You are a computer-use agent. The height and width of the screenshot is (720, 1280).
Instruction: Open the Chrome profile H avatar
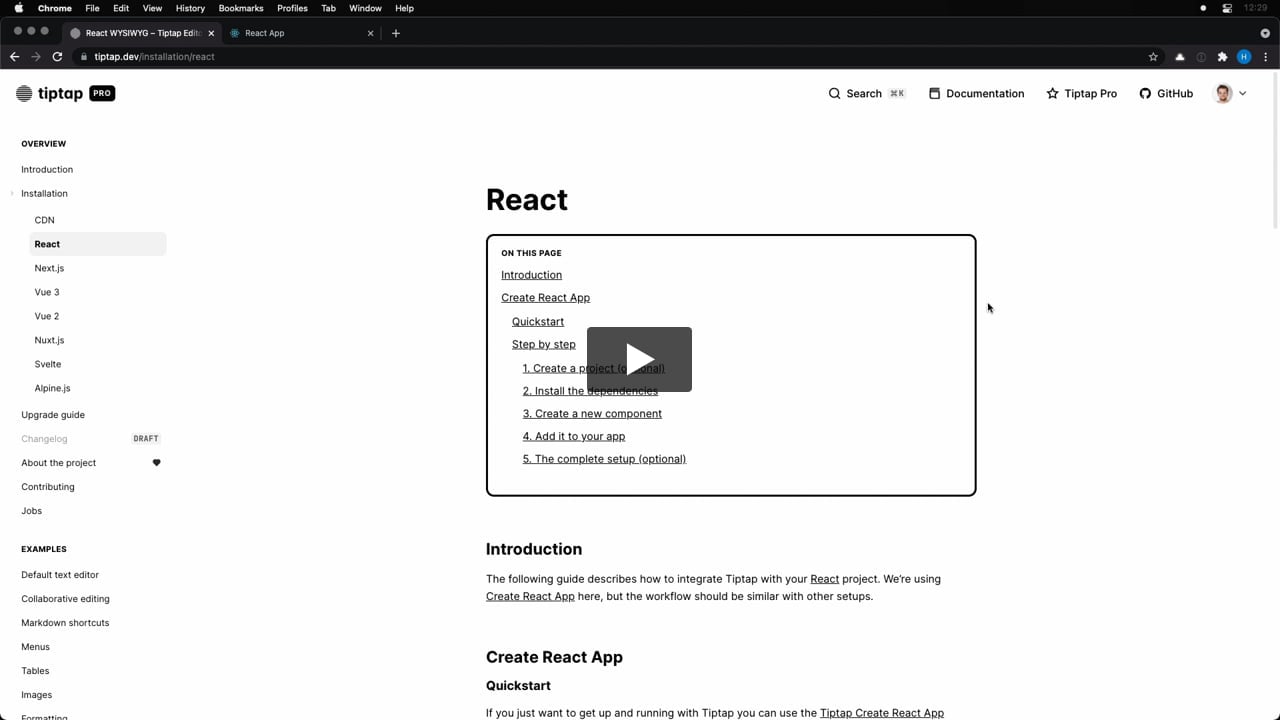[1244, 57]
